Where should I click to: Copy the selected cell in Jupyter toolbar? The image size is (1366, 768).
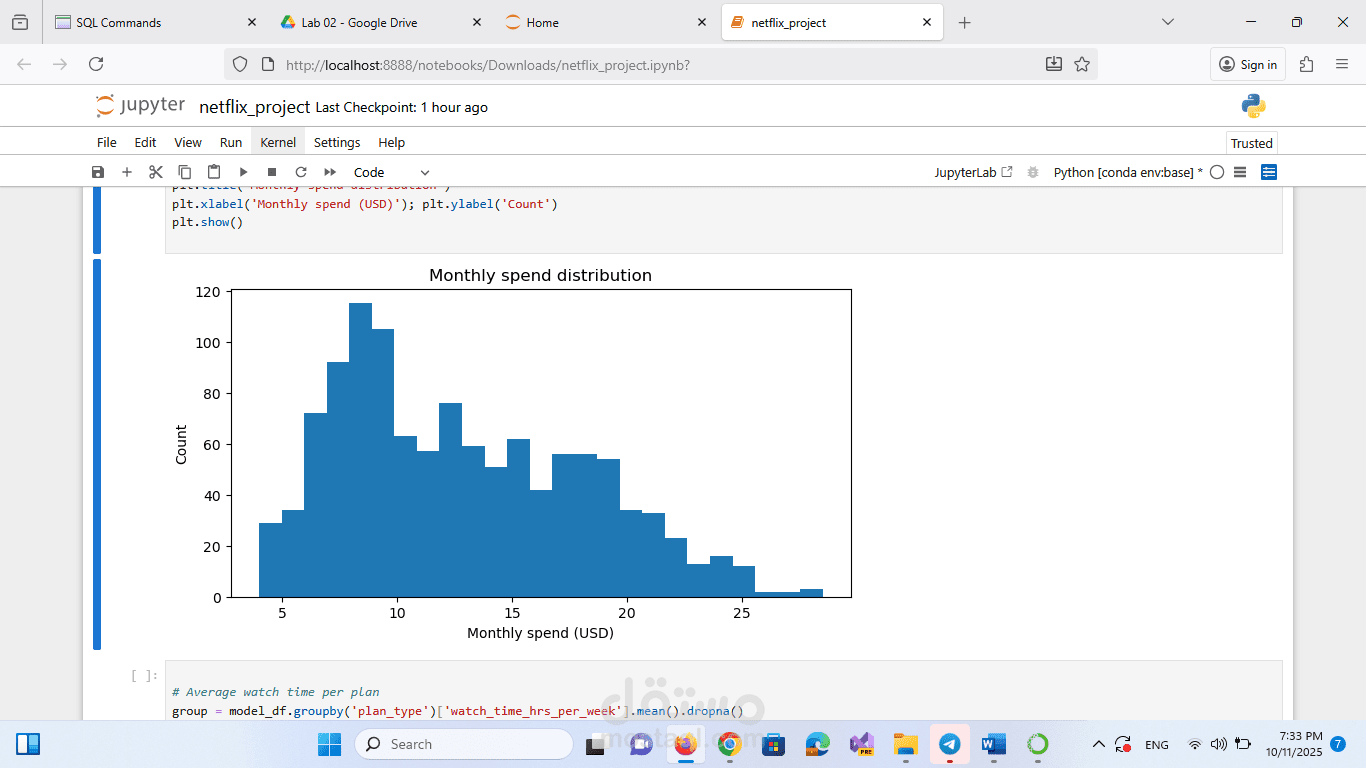pos(185,172)
